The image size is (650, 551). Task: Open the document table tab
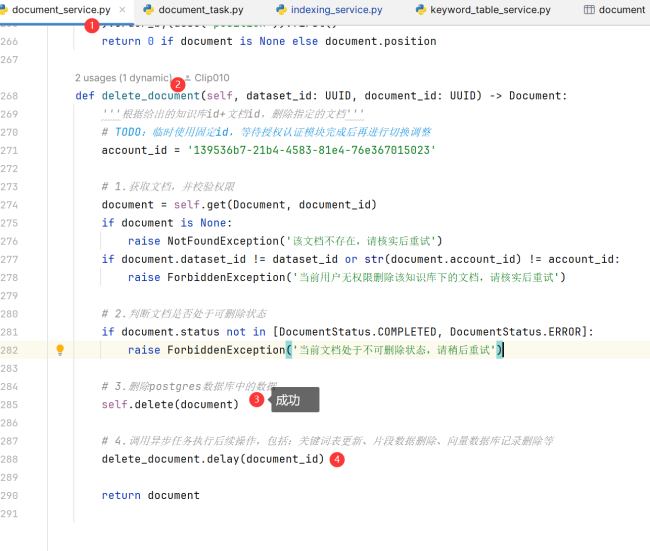(615, 10)
